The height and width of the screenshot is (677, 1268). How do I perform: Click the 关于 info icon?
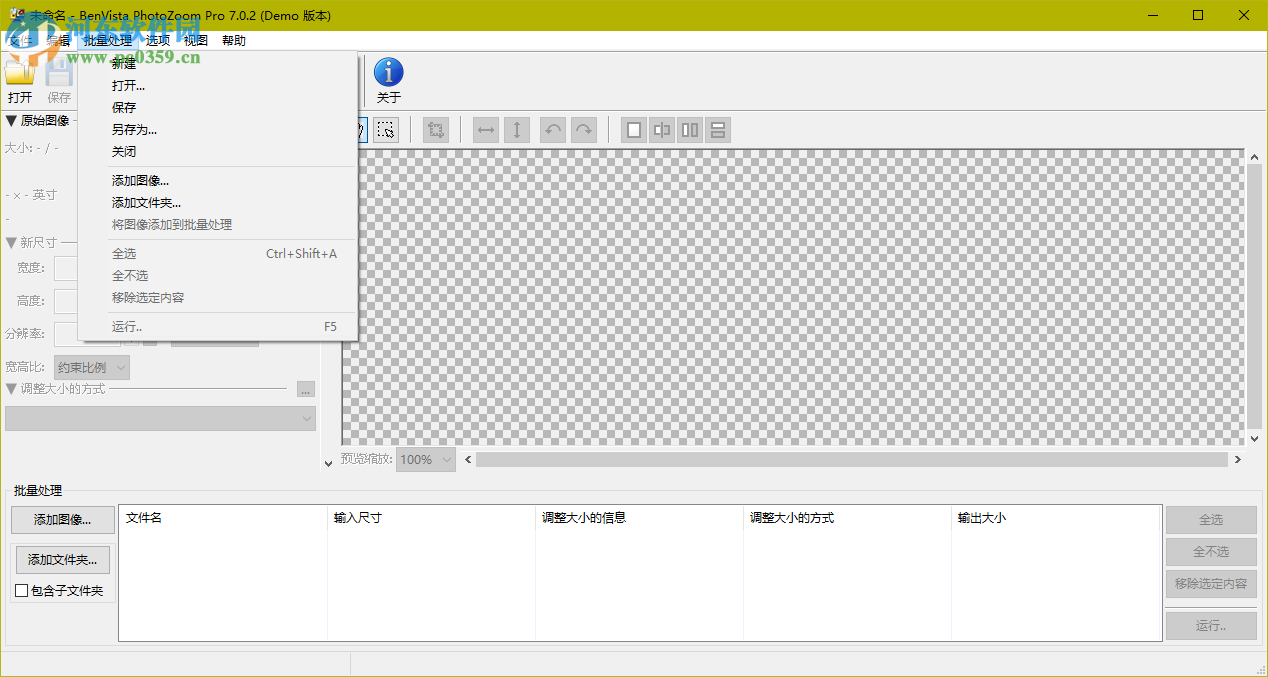click(x=388, y=72)
